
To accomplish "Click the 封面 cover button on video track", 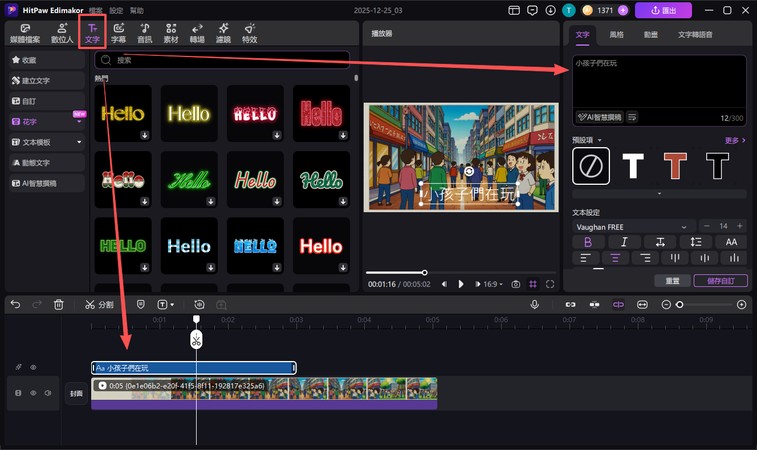I will (76, 394).
